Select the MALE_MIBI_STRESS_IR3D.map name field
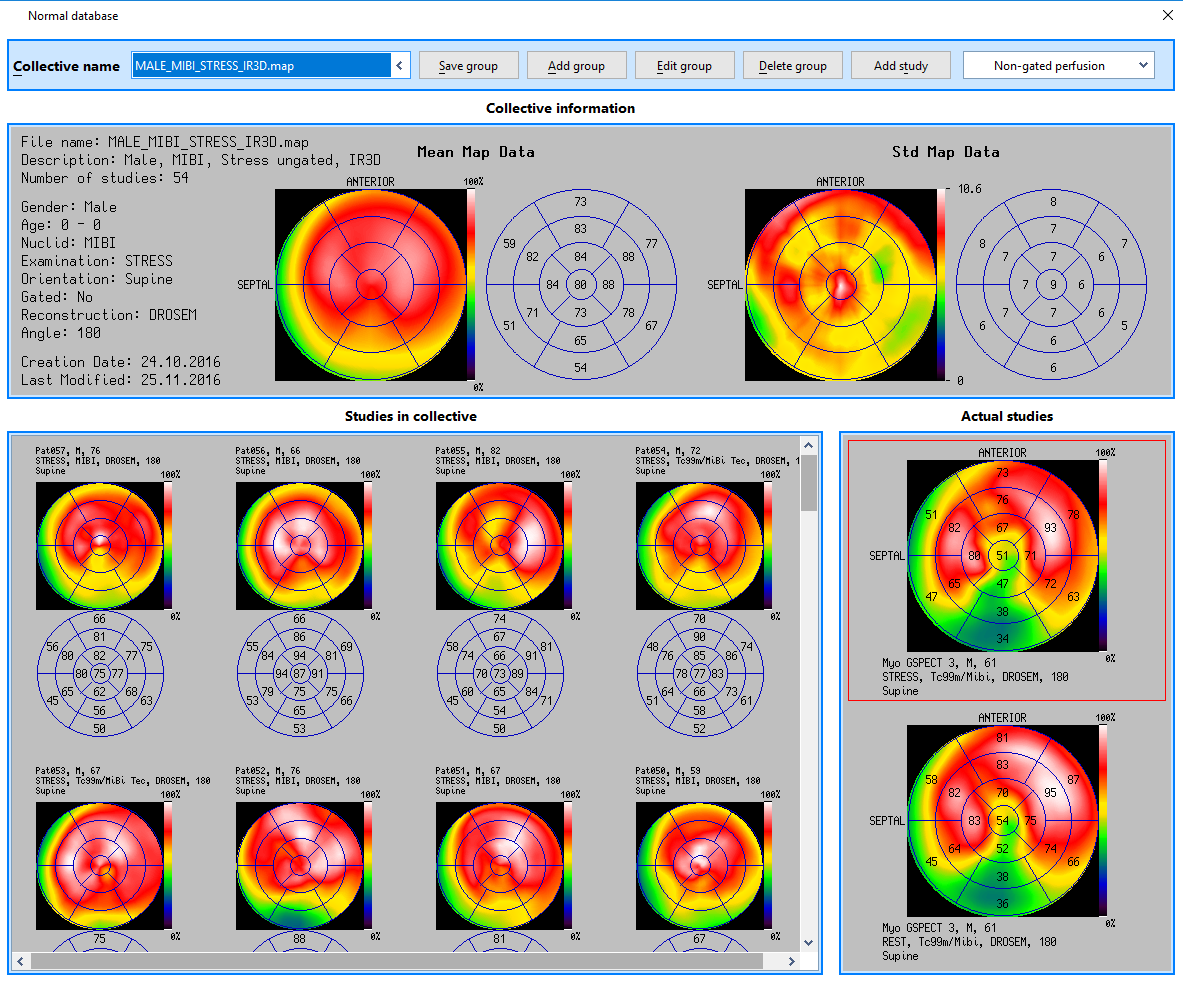 [x=260, y=66]
